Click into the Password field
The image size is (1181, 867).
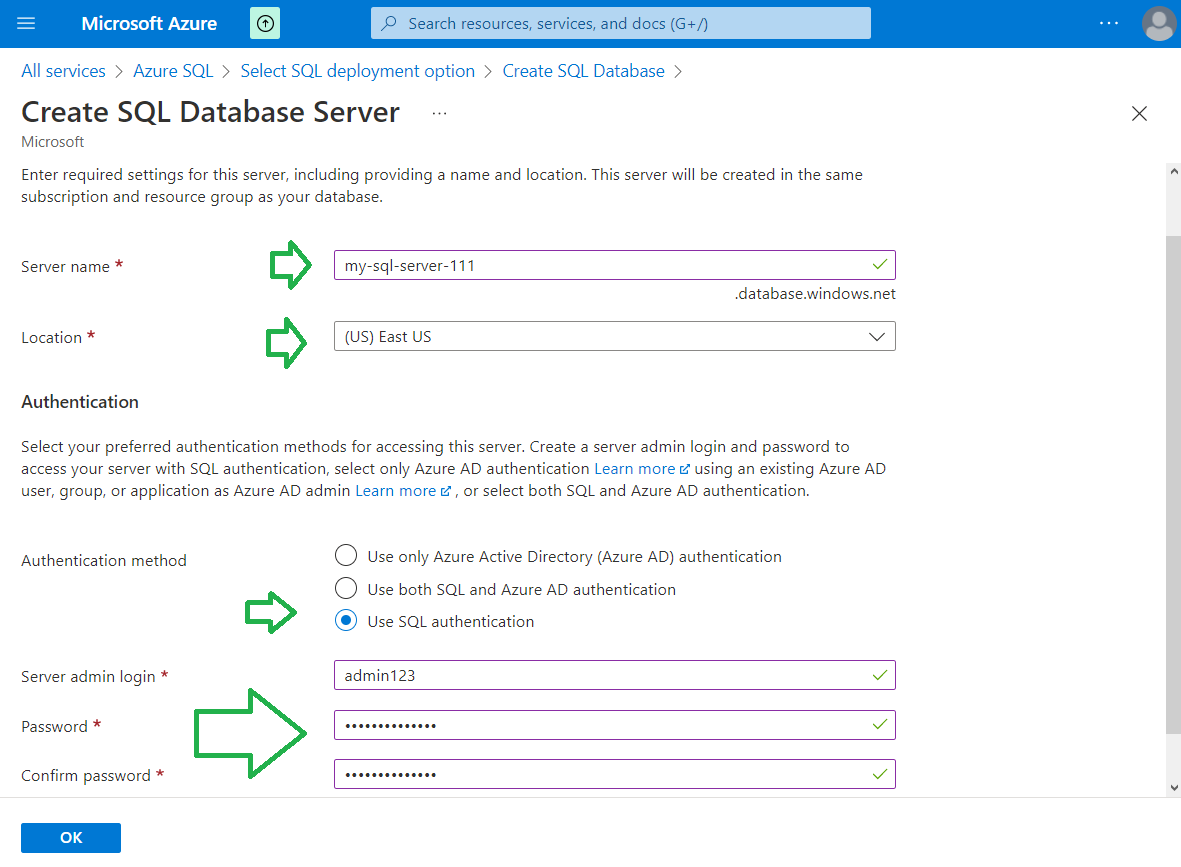click(x=615, y=725)
